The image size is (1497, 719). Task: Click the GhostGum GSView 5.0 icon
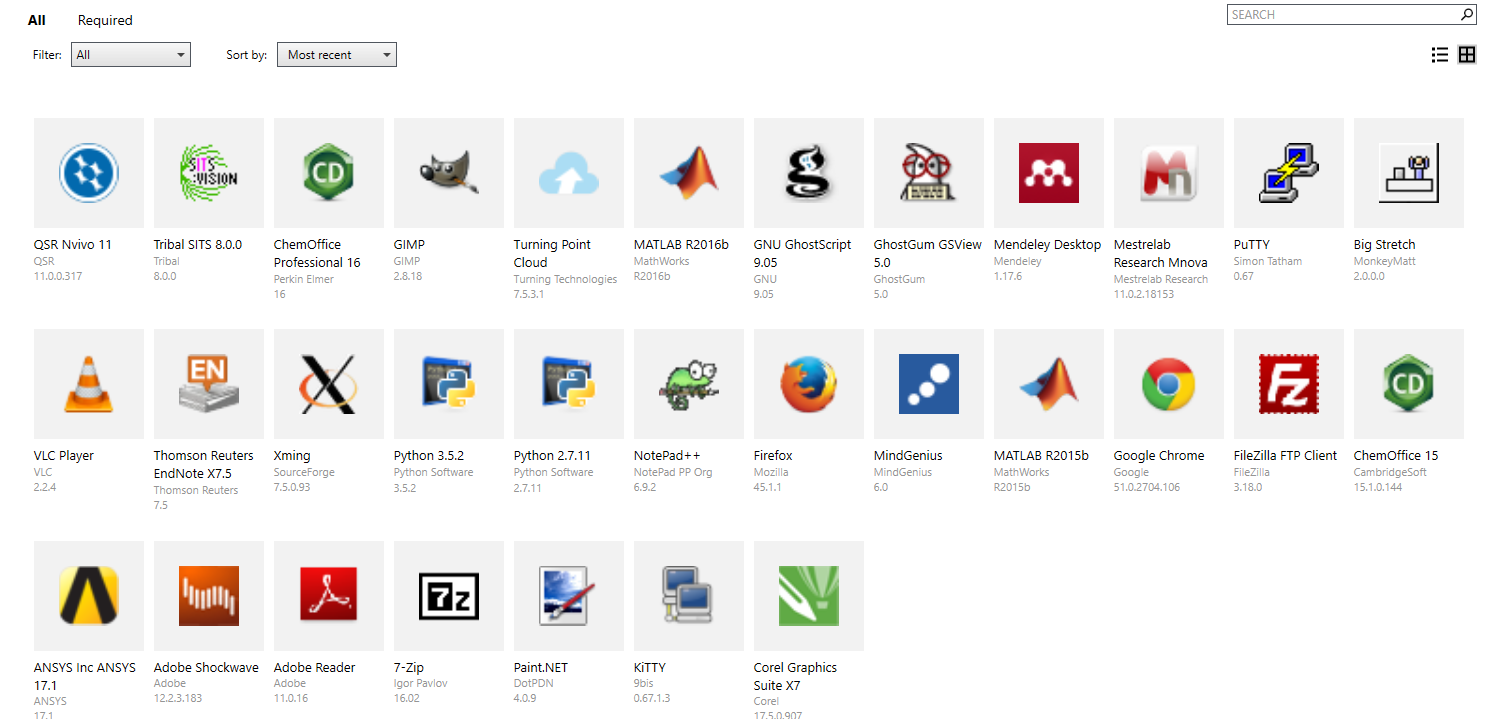(x=929, y=173)
